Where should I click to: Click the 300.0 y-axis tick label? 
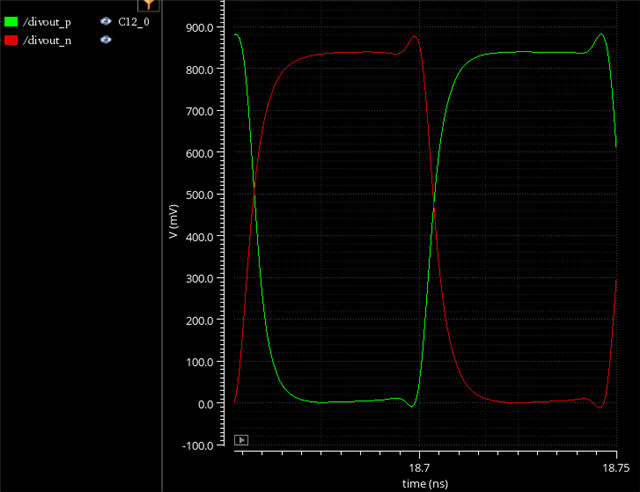pyautogui.click(x=200, y=279)
